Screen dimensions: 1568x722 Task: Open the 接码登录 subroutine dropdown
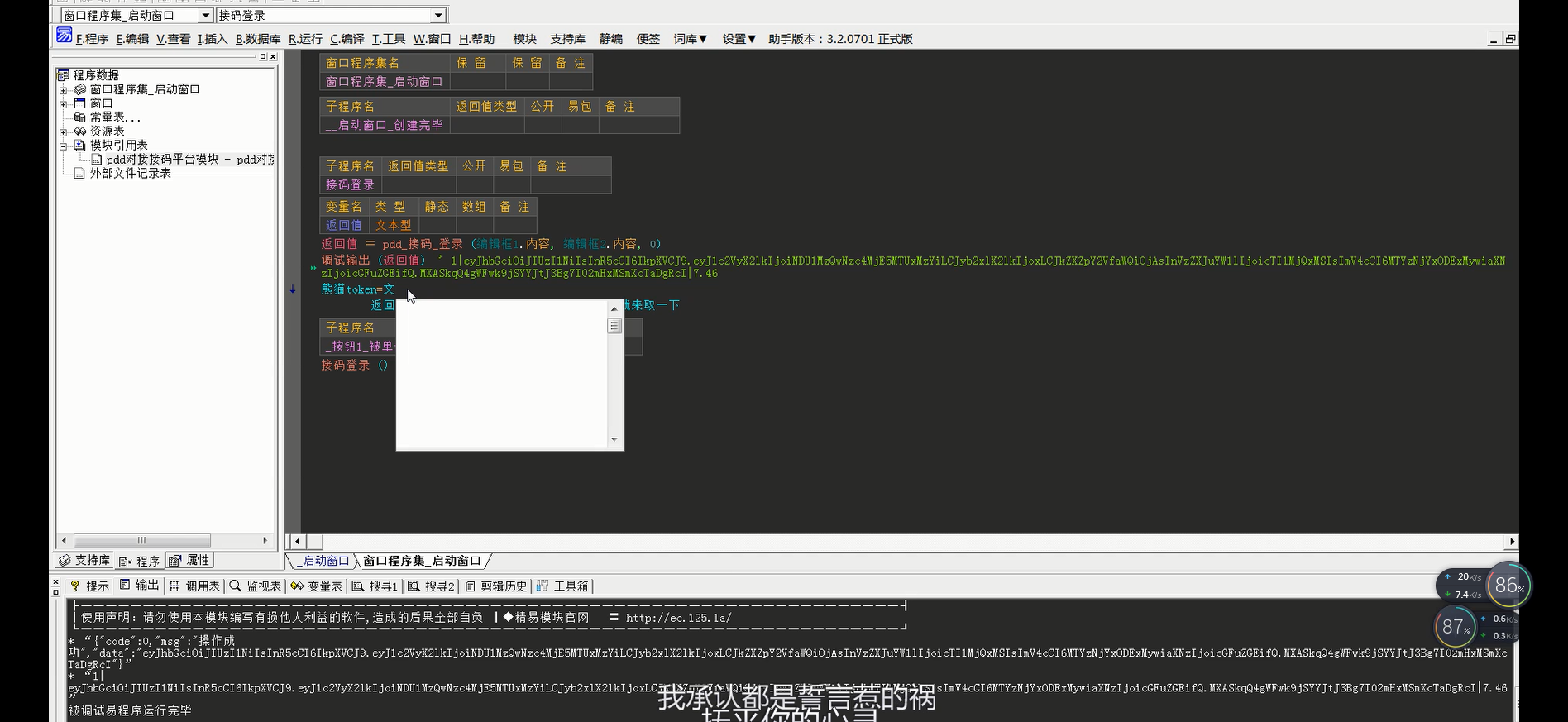click(438, 16)
